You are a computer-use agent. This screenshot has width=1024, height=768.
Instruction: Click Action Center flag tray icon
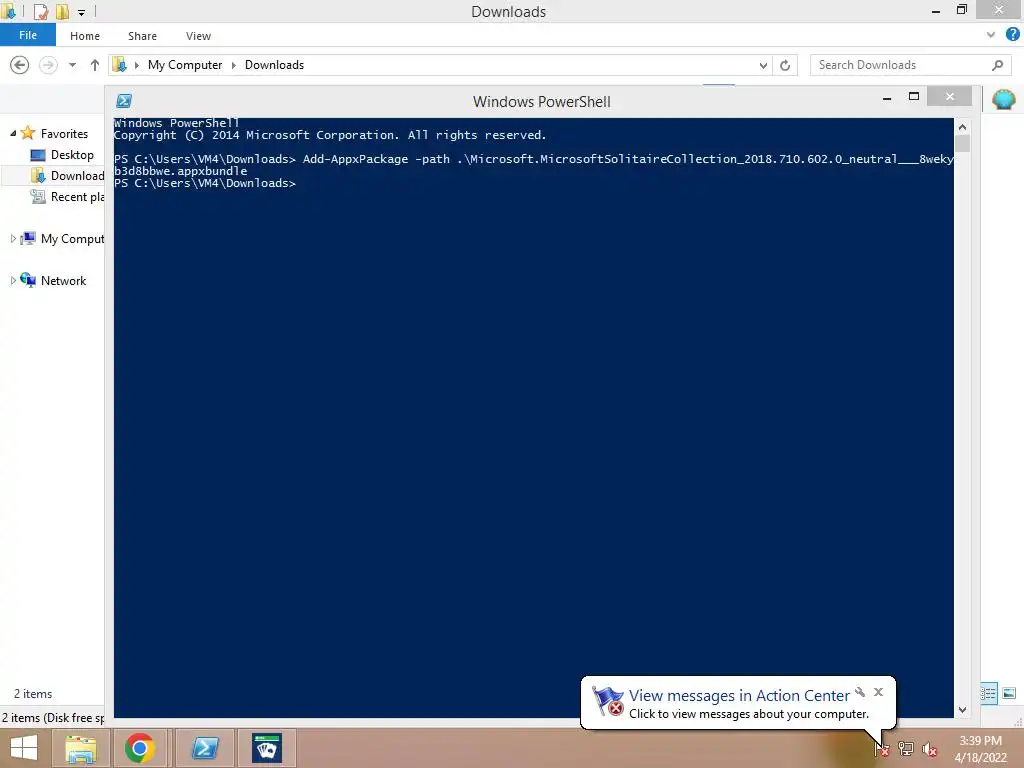[882, 749]
